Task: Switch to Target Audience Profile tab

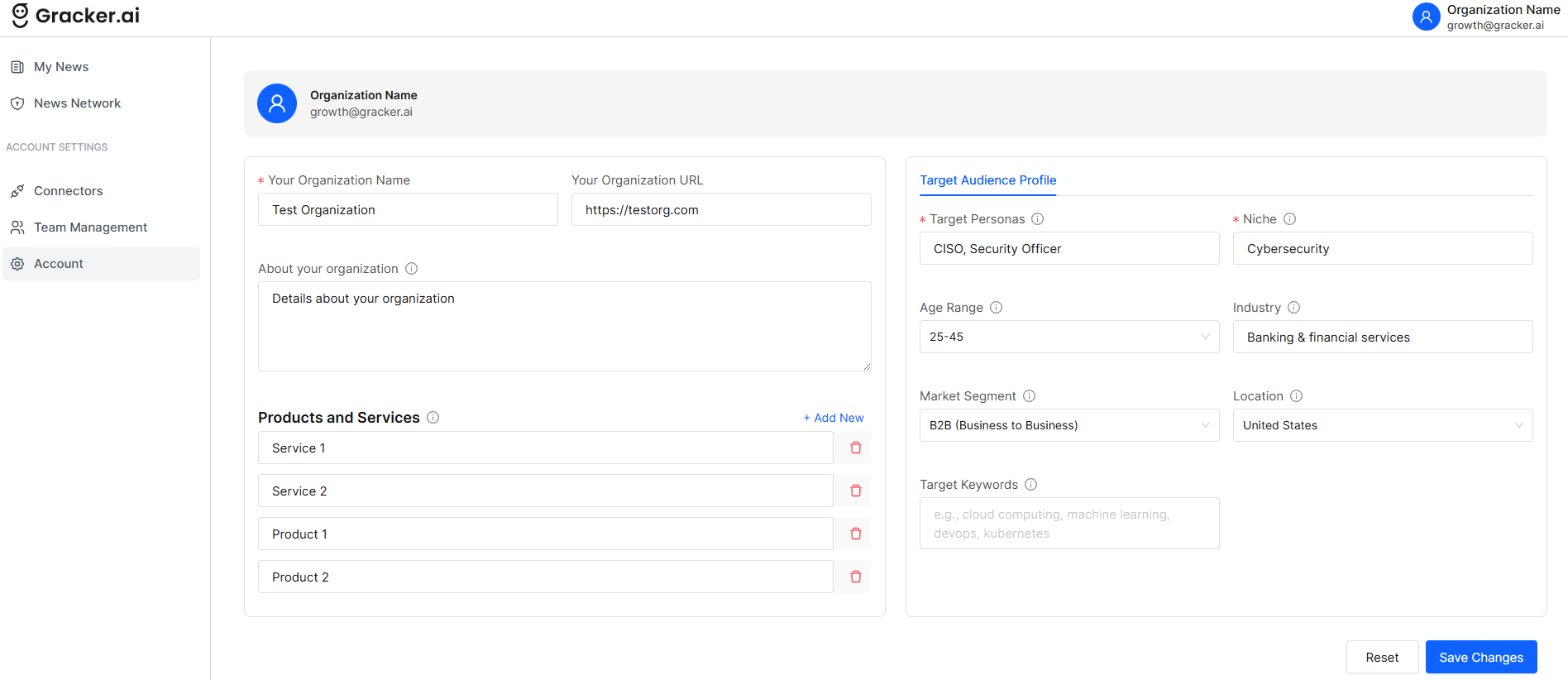Action: pos(988,180)
